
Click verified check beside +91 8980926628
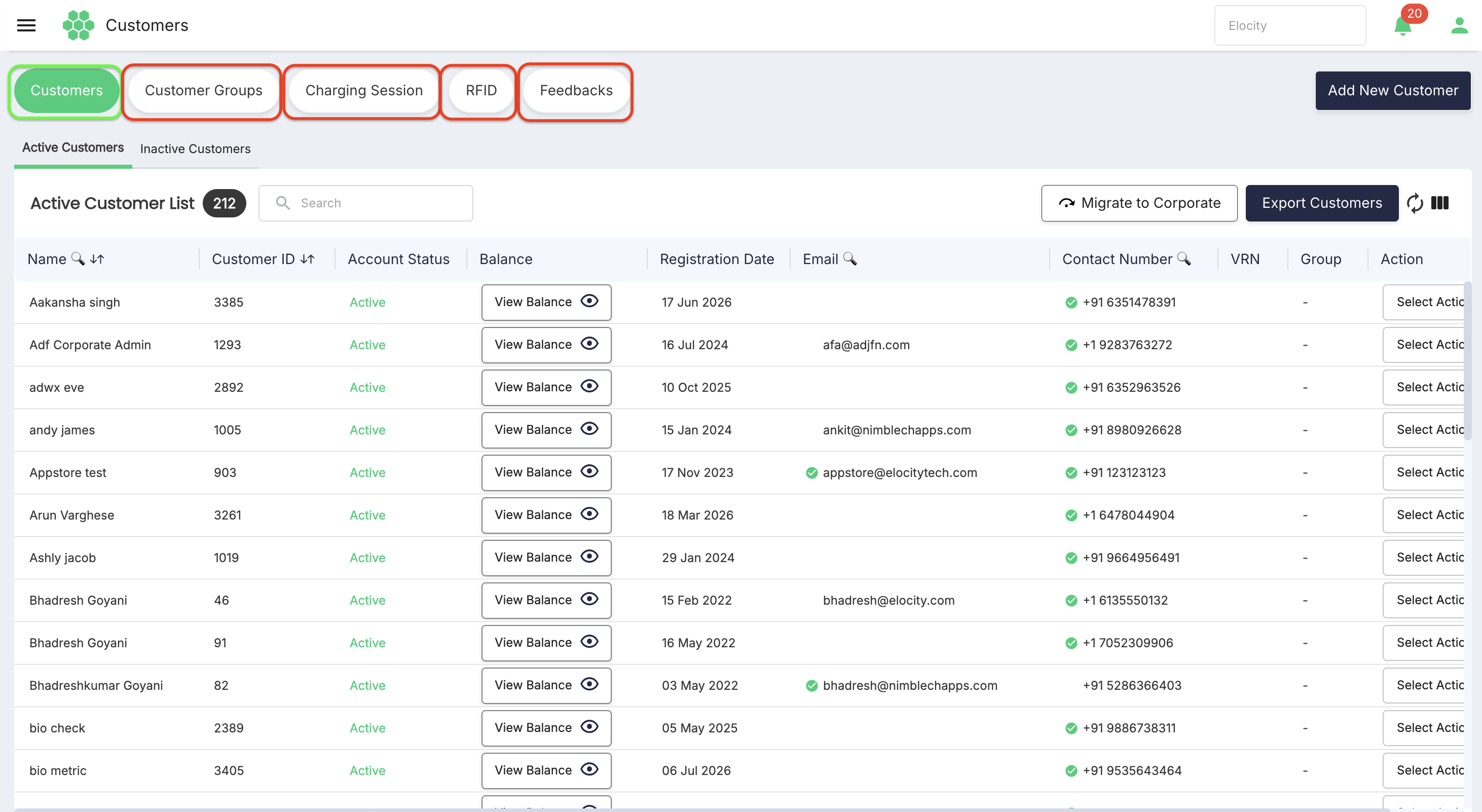[x=1071, y=430]
